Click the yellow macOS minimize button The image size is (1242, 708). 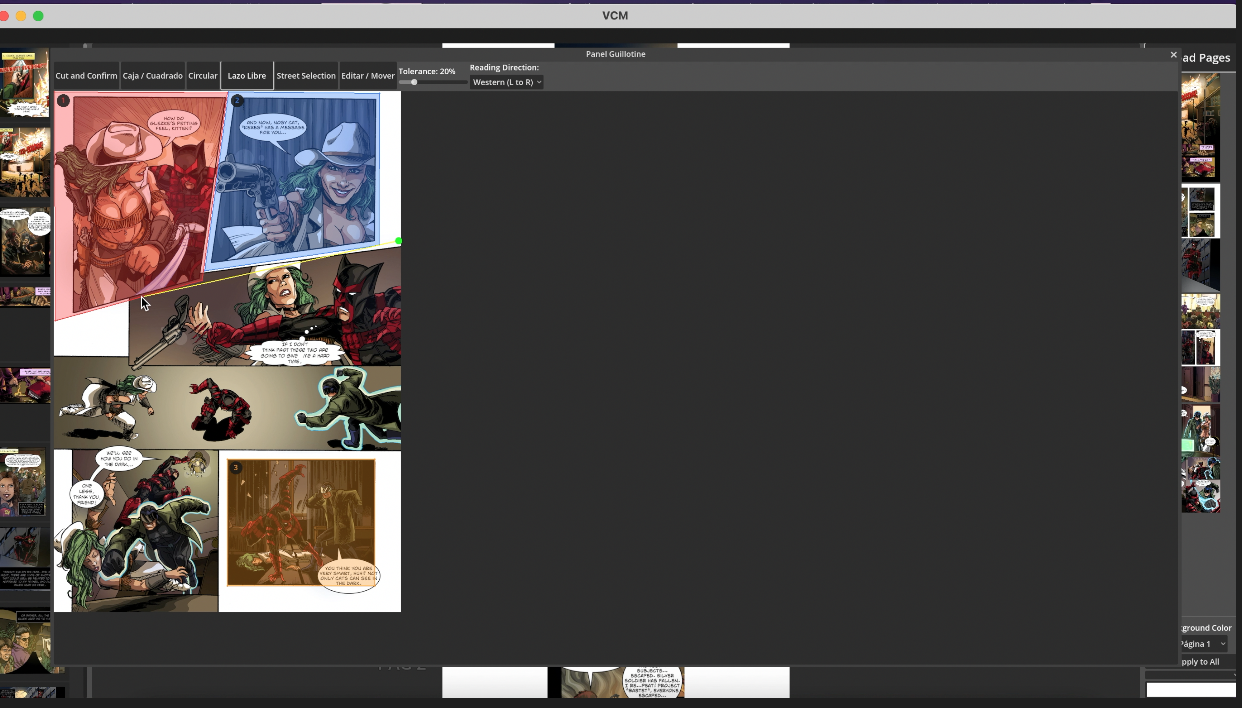[21, 16]
